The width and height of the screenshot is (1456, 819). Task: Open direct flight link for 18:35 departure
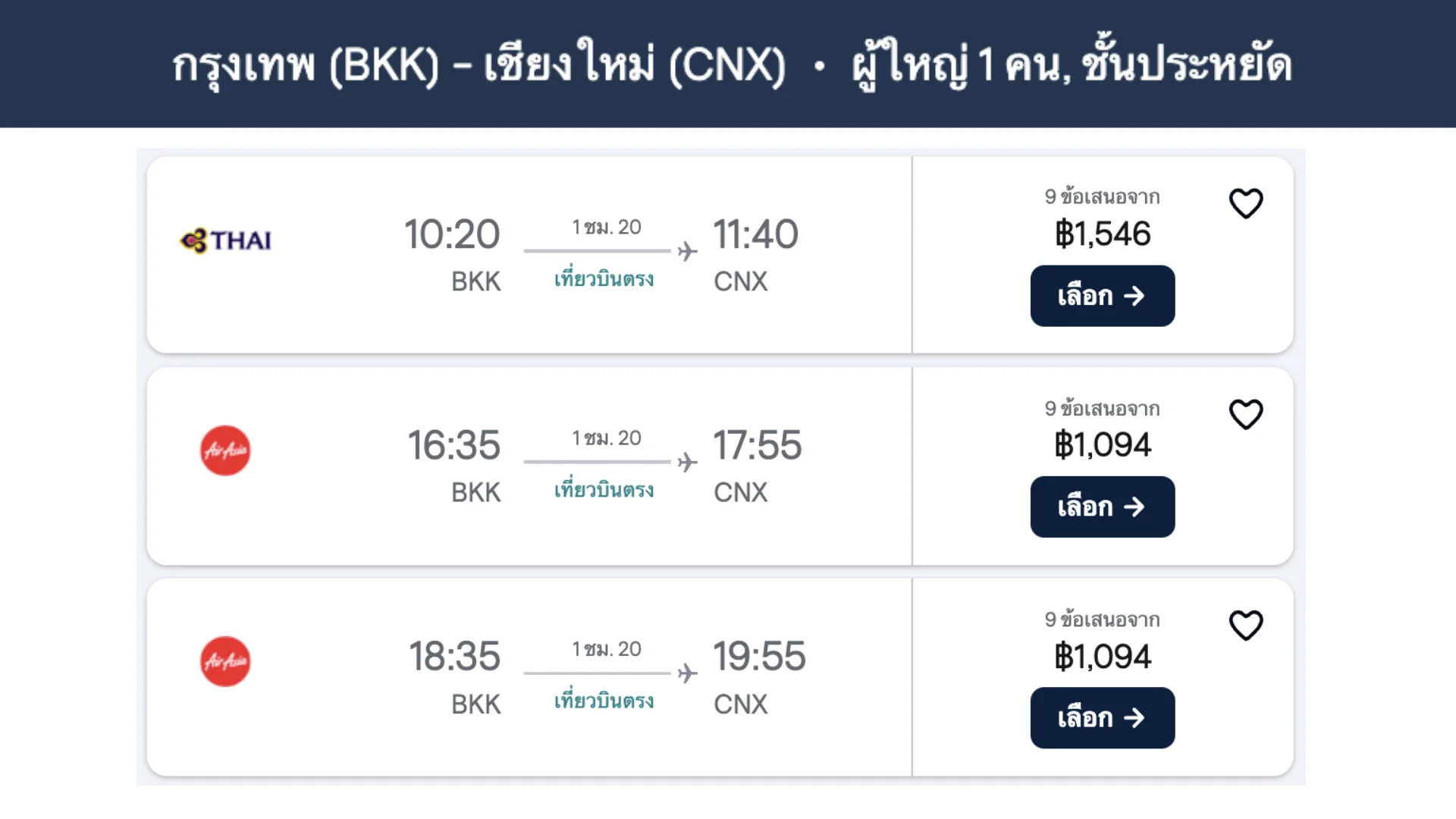(604, 701)
